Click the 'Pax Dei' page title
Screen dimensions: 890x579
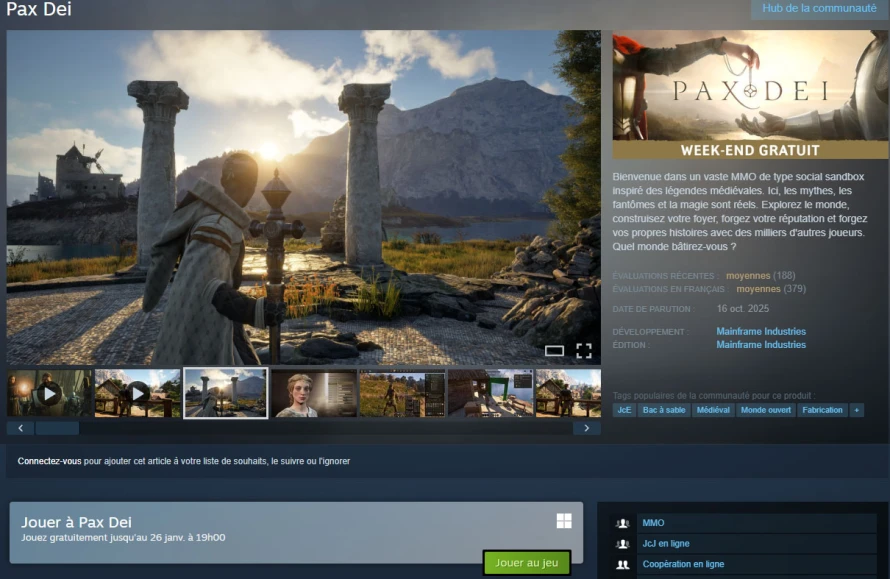(39, 9)
